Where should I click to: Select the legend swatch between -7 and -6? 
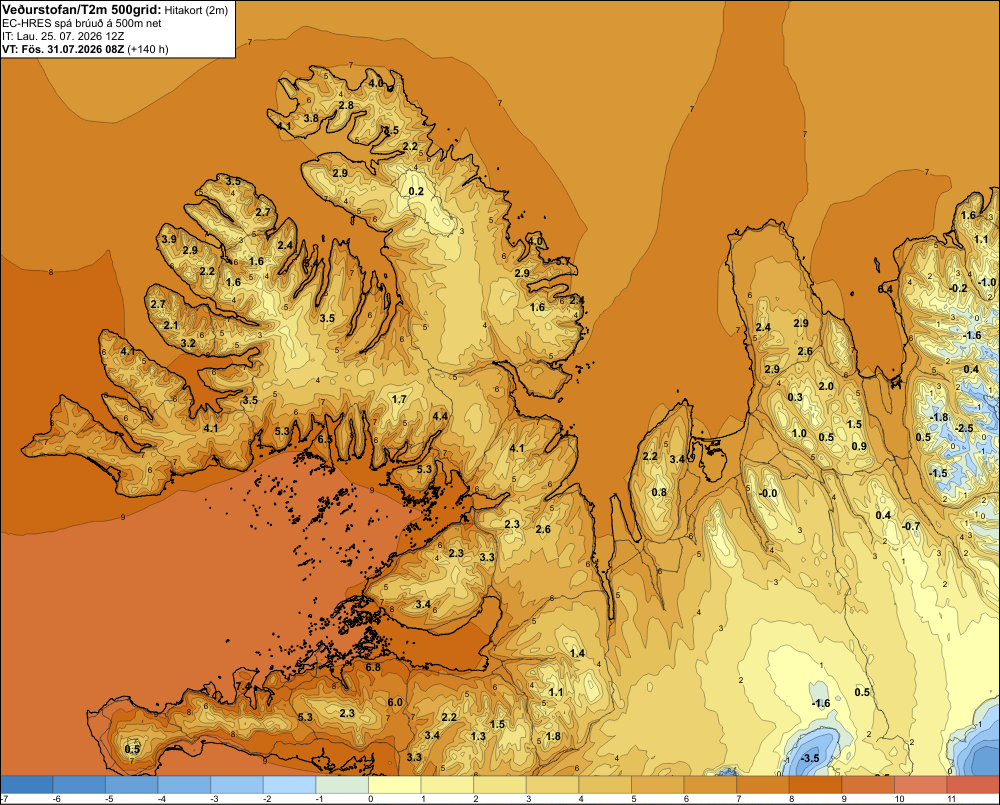pos(27,784)
